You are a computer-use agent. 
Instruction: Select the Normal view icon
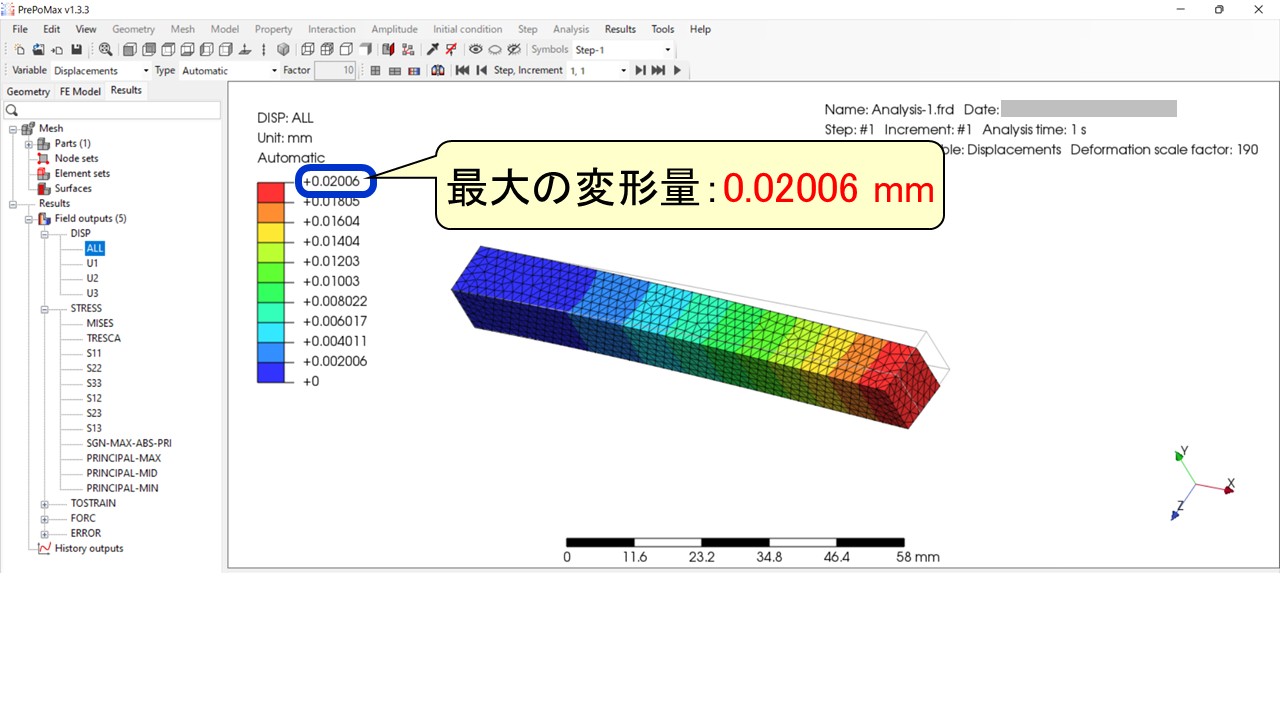[x=245, y=49]
